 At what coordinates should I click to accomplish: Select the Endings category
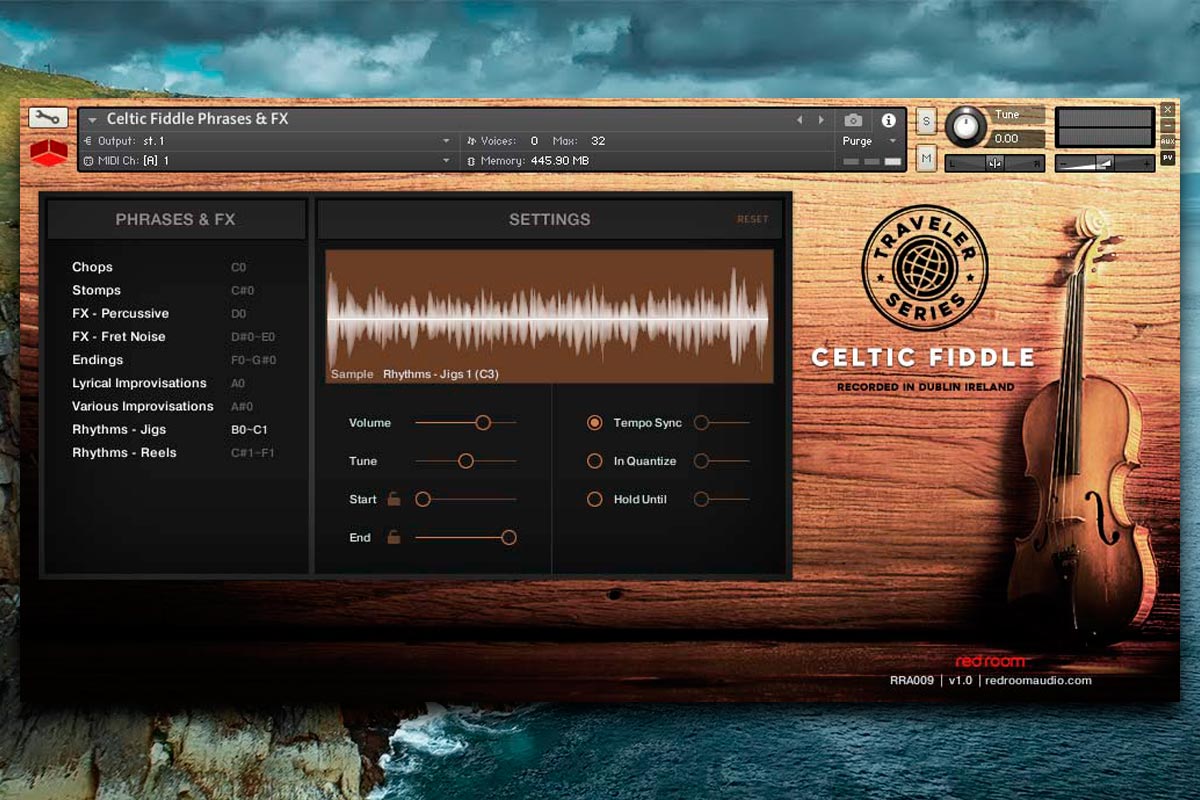[x=97, y=359]
